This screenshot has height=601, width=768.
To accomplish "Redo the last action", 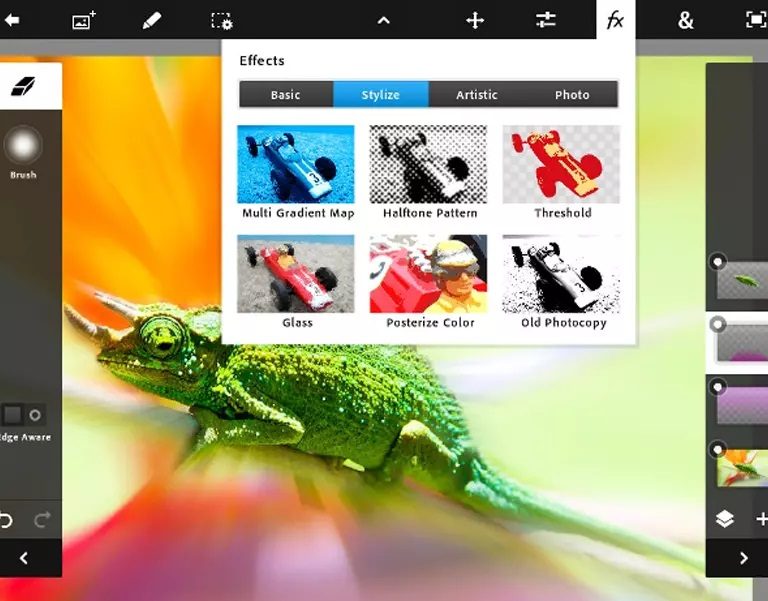I will 42,519.
